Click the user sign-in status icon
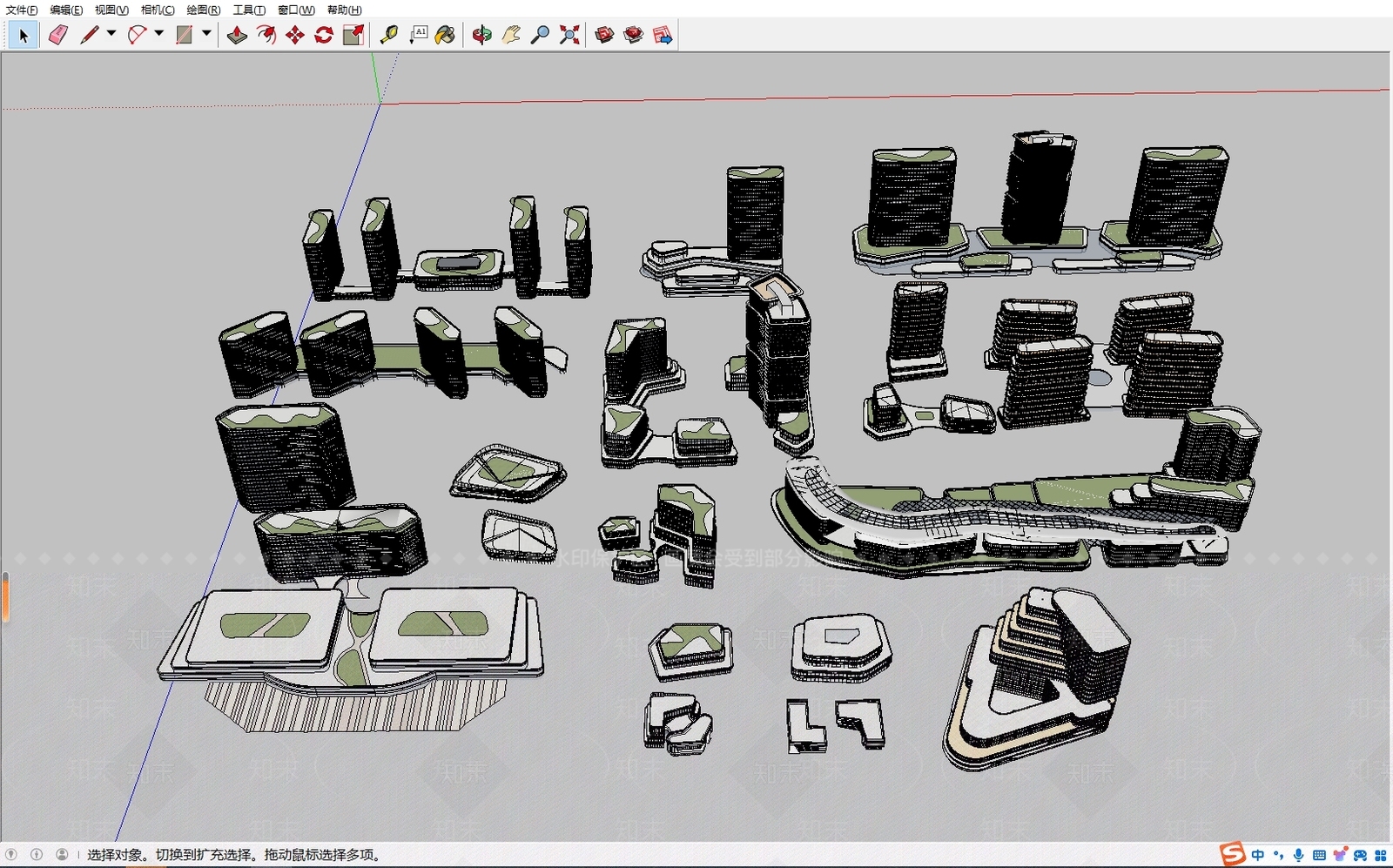 pyautogui.click(x=62, y=855)
